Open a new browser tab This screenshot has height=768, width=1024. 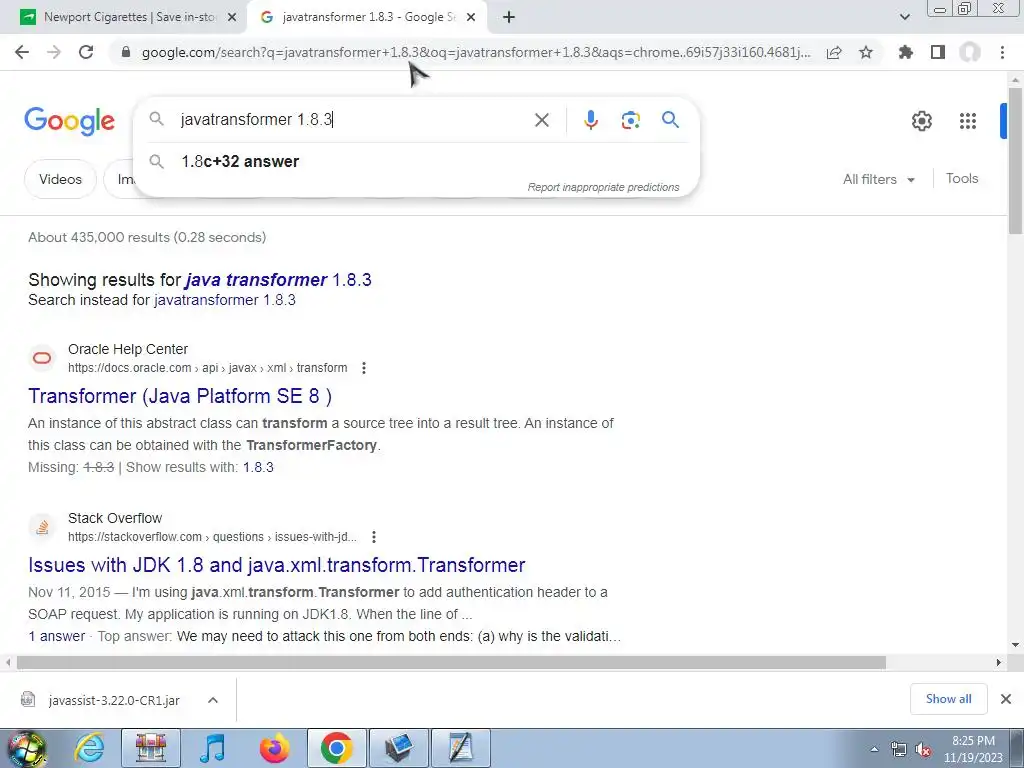tap(509, 17)
